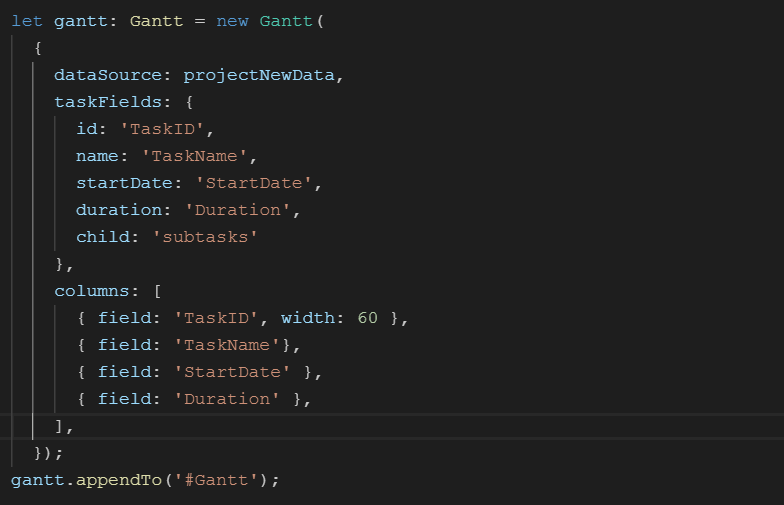Screen dimensions: 784x505
Task: Click the 'id' key inside taskFields
Action: pyautogui.click(x=87, y=129)
